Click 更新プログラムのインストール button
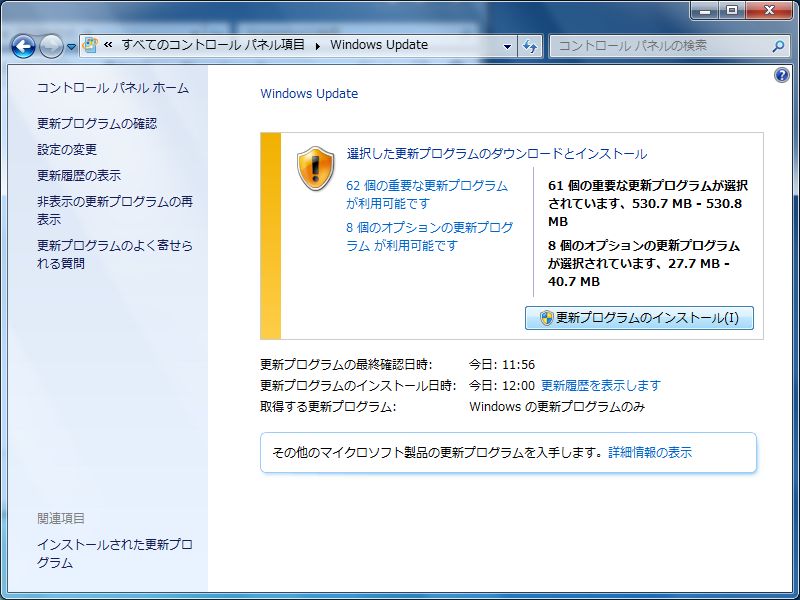 pos(639,318)
